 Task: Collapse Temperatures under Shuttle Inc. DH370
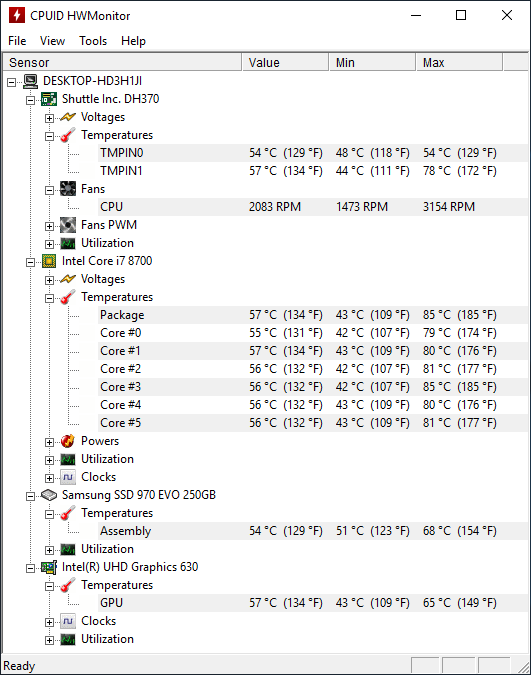click(50, 136)
